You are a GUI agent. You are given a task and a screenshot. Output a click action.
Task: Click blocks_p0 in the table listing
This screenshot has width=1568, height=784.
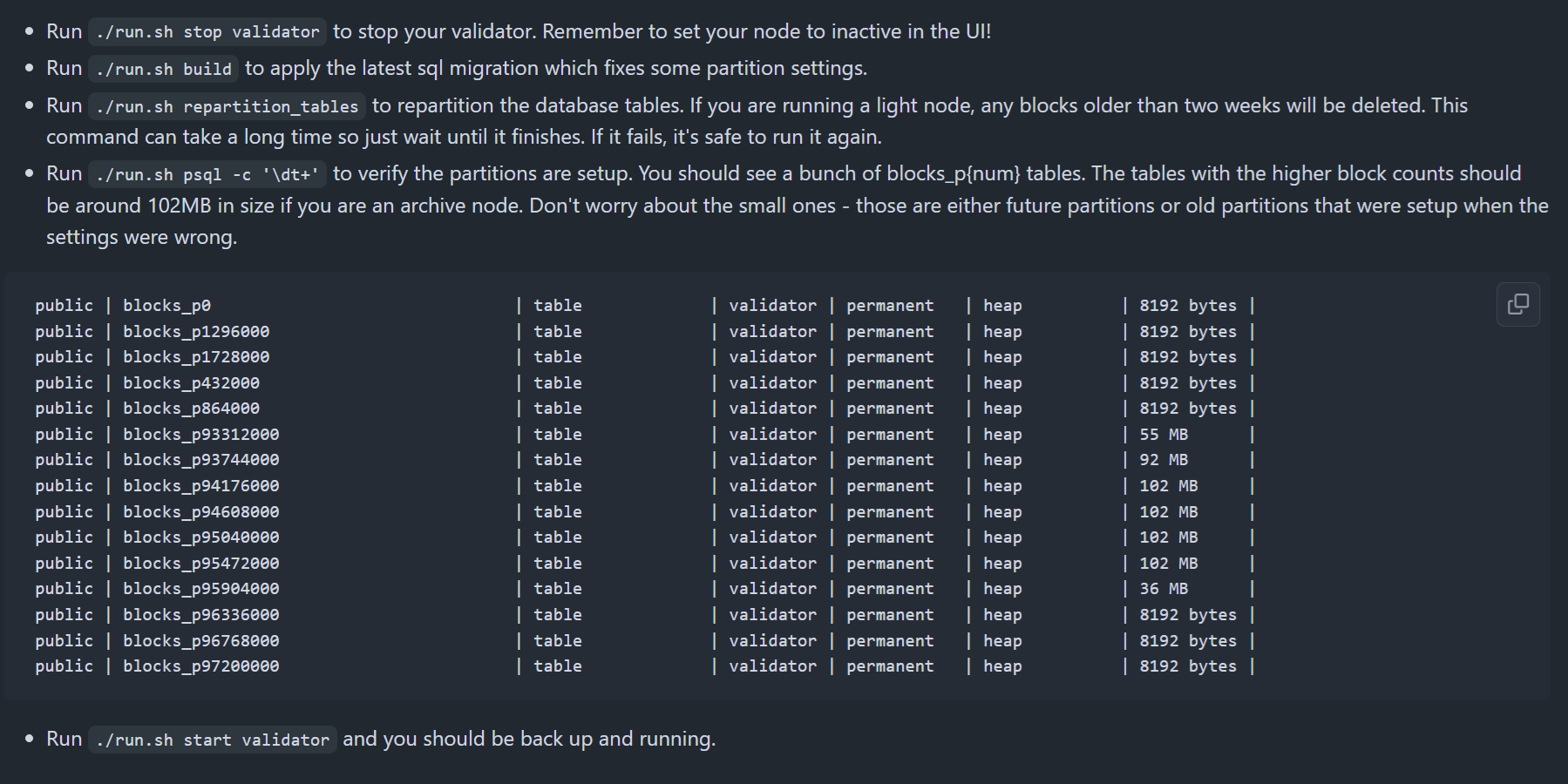[x=166, y=306]
